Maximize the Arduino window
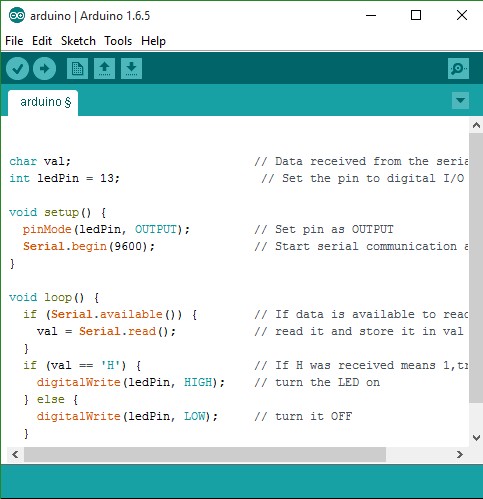The image size is (483, 499). point(416,15)
